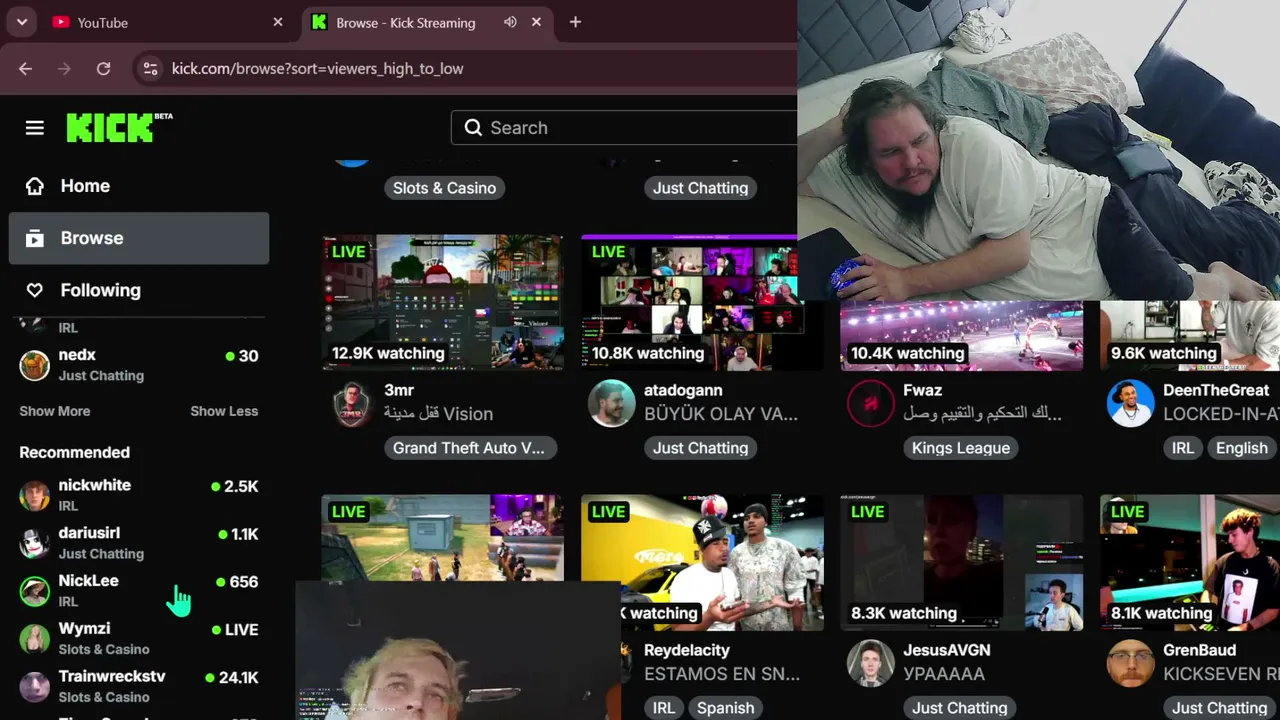The image size is (1280, 720).
Task: Open dariusirl's avatar in Recommended
Action: click(35, 543)
